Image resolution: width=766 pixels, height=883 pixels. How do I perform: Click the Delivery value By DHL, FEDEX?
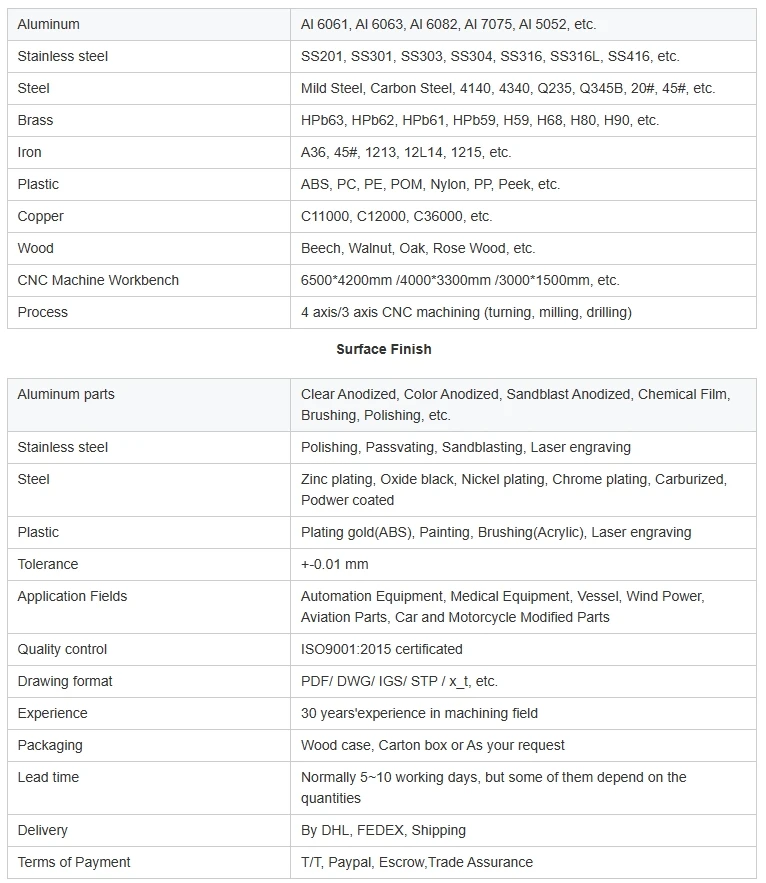point(383,831)
